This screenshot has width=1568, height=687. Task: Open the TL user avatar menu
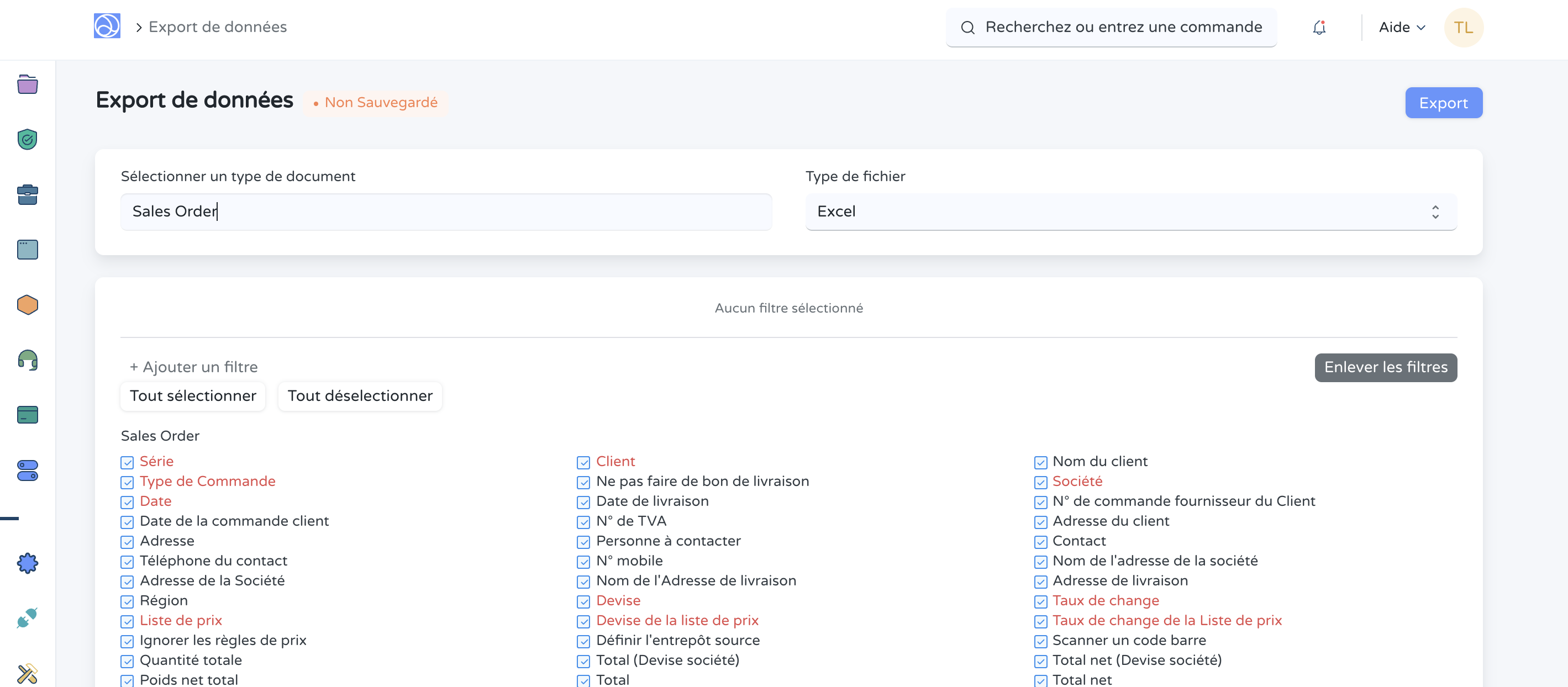tap(1464, 28)
